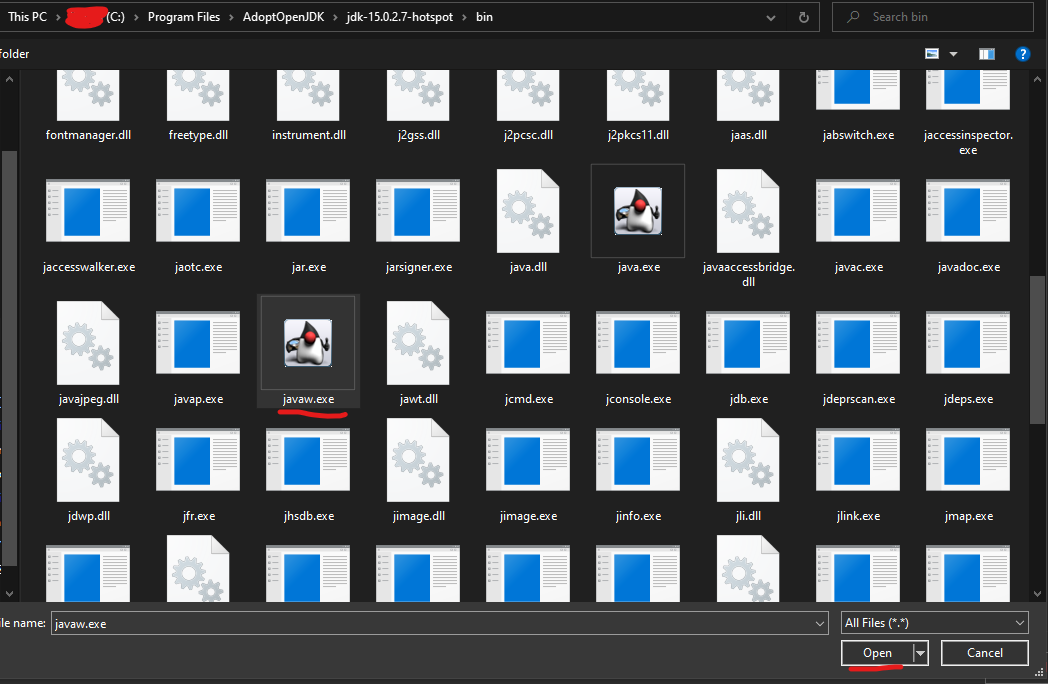Select the javac.exe file icon

(x=858, y=211)
